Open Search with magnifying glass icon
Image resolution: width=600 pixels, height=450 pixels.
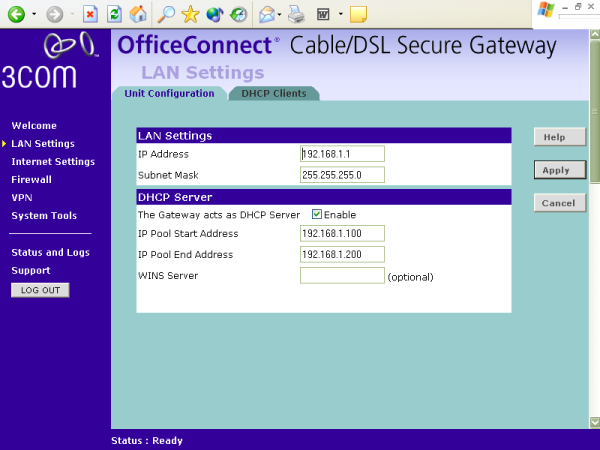click(x=166, y=15)
